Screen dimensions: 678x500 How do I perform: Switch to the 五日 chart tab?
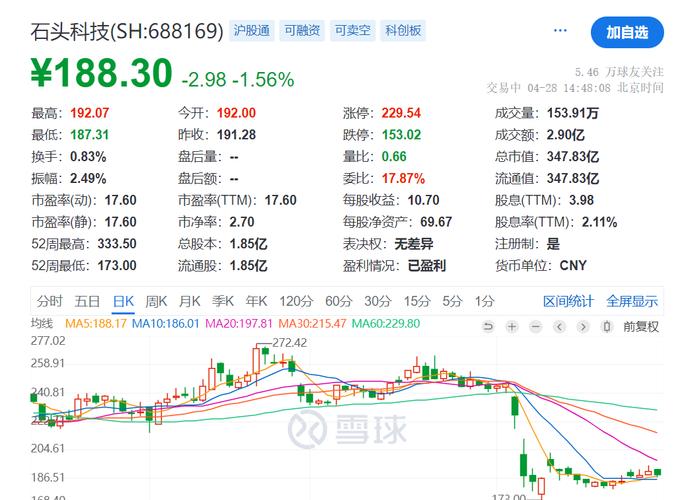tap(87, 301)
